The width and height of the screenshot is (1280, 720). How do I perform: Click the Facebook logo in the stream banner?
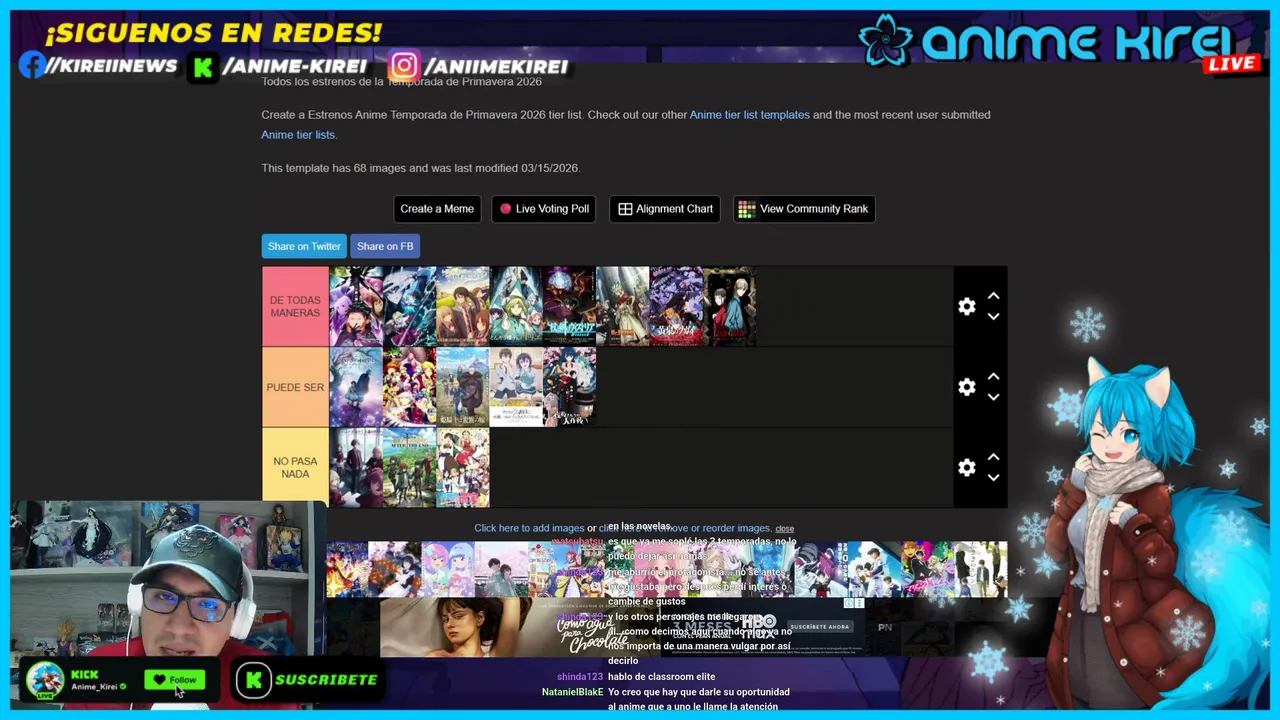tap(32, 66)
